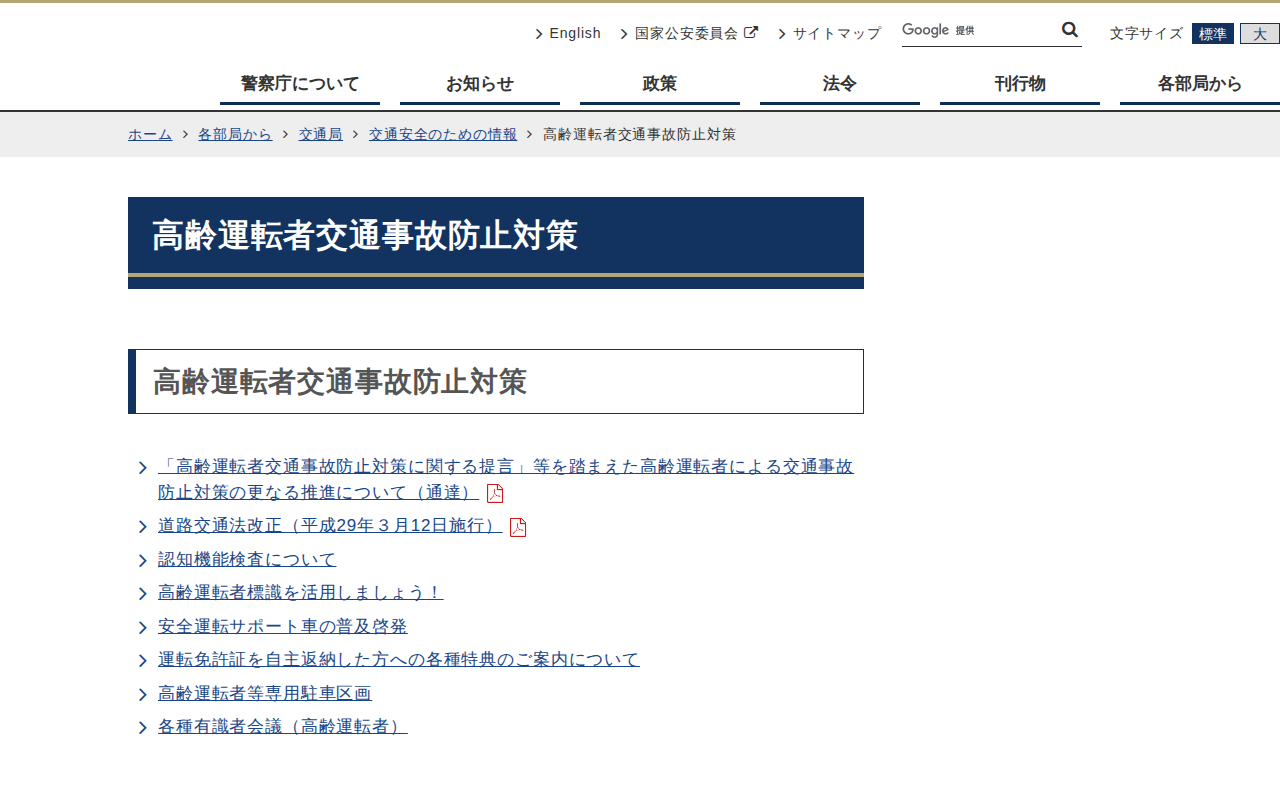This screenshot has height=800, width=1280.
Task: Click chevron before 高齢運転者等専用駐車区画
Action: tap(143, 695)
